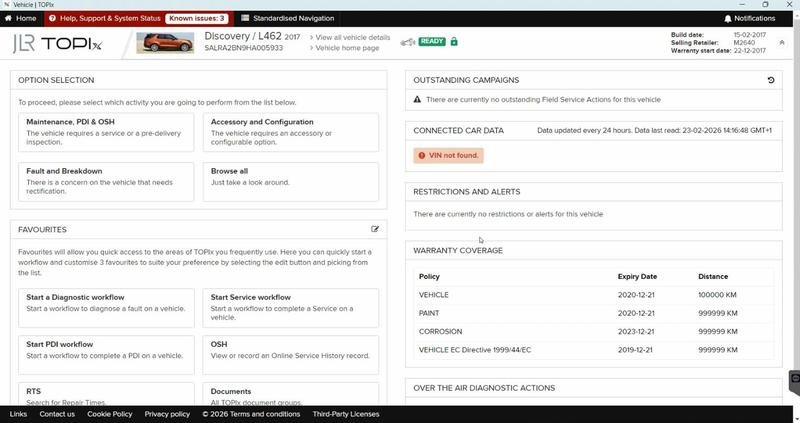The height and width of the screenshot is (423, 800).
Task: Select the Maintenance, PDI & OSH option
Action: pos(106,132)
